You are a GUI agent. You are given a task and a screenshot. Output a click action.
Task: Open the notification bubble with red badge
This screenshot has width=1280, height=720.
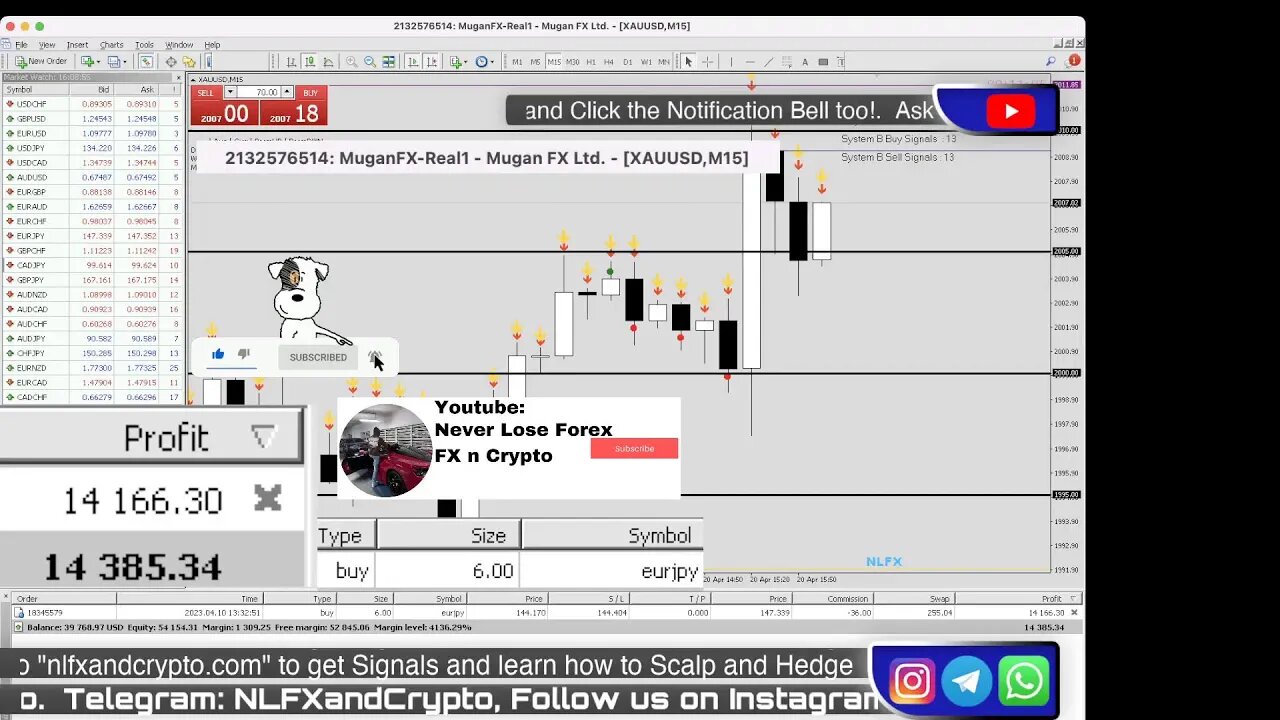click(x=1072, y=61)
